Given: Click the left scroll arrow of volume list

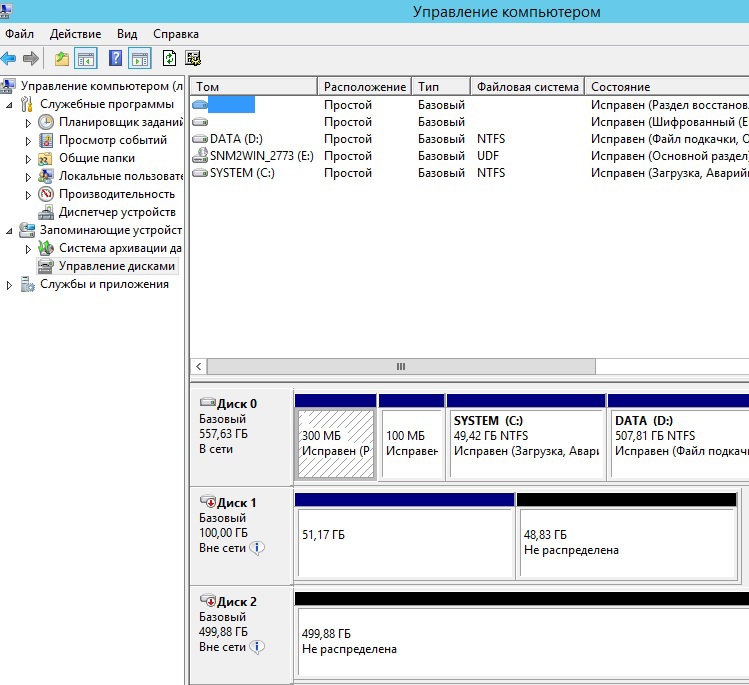Looking at the screenshot, I should coord(199,366).
